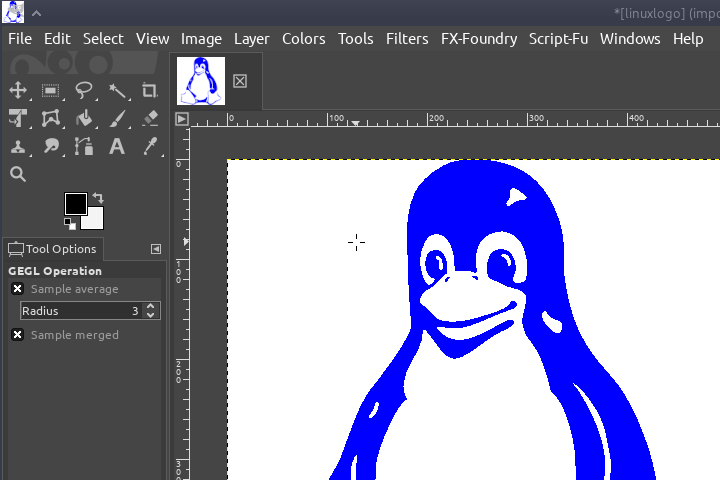Viewport: 720px width, 480px height.
Task: Select the Bucket Fill tool
Action: [x=84, y=118]
